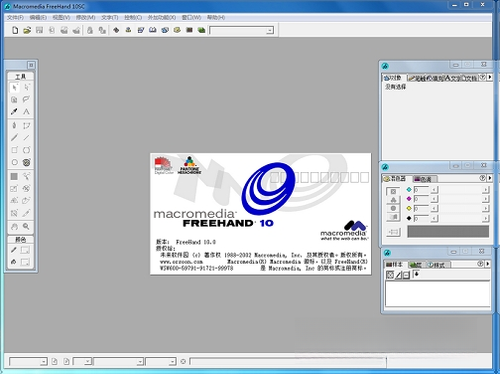Switch to the 文字 inspector tab
Viewport: 500px width, 374px height.
point(452,78)
